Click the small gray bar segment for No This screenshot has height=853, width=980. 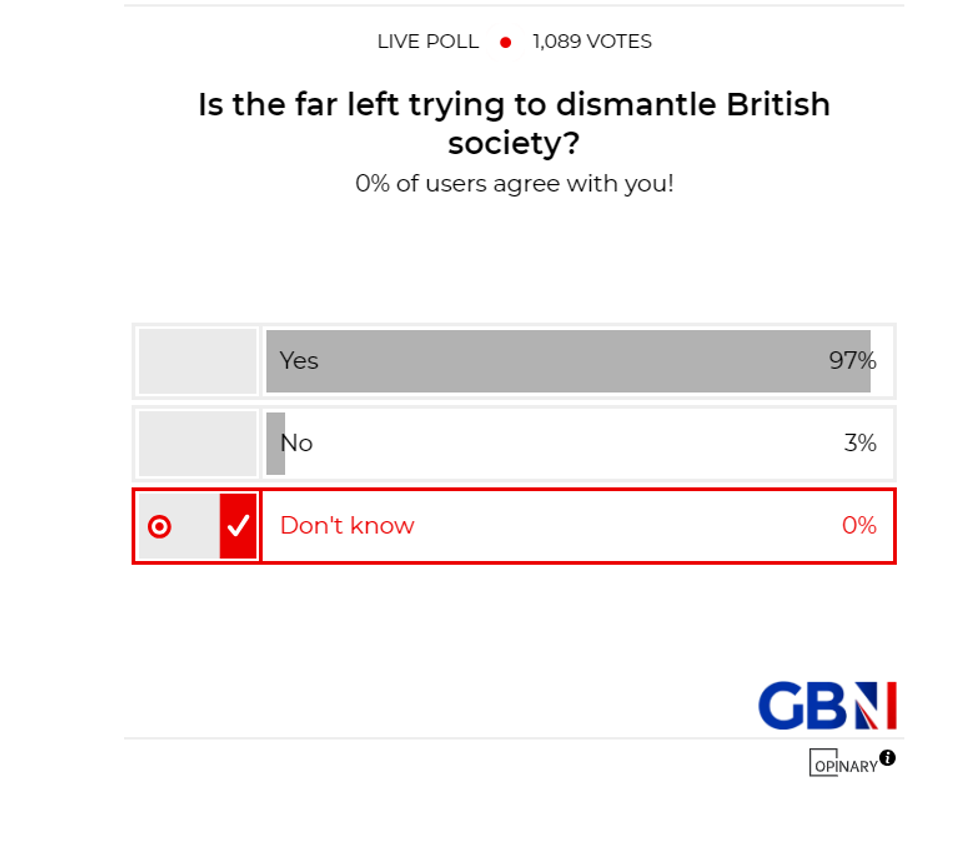pyautogui.click(x=274, y=443)
